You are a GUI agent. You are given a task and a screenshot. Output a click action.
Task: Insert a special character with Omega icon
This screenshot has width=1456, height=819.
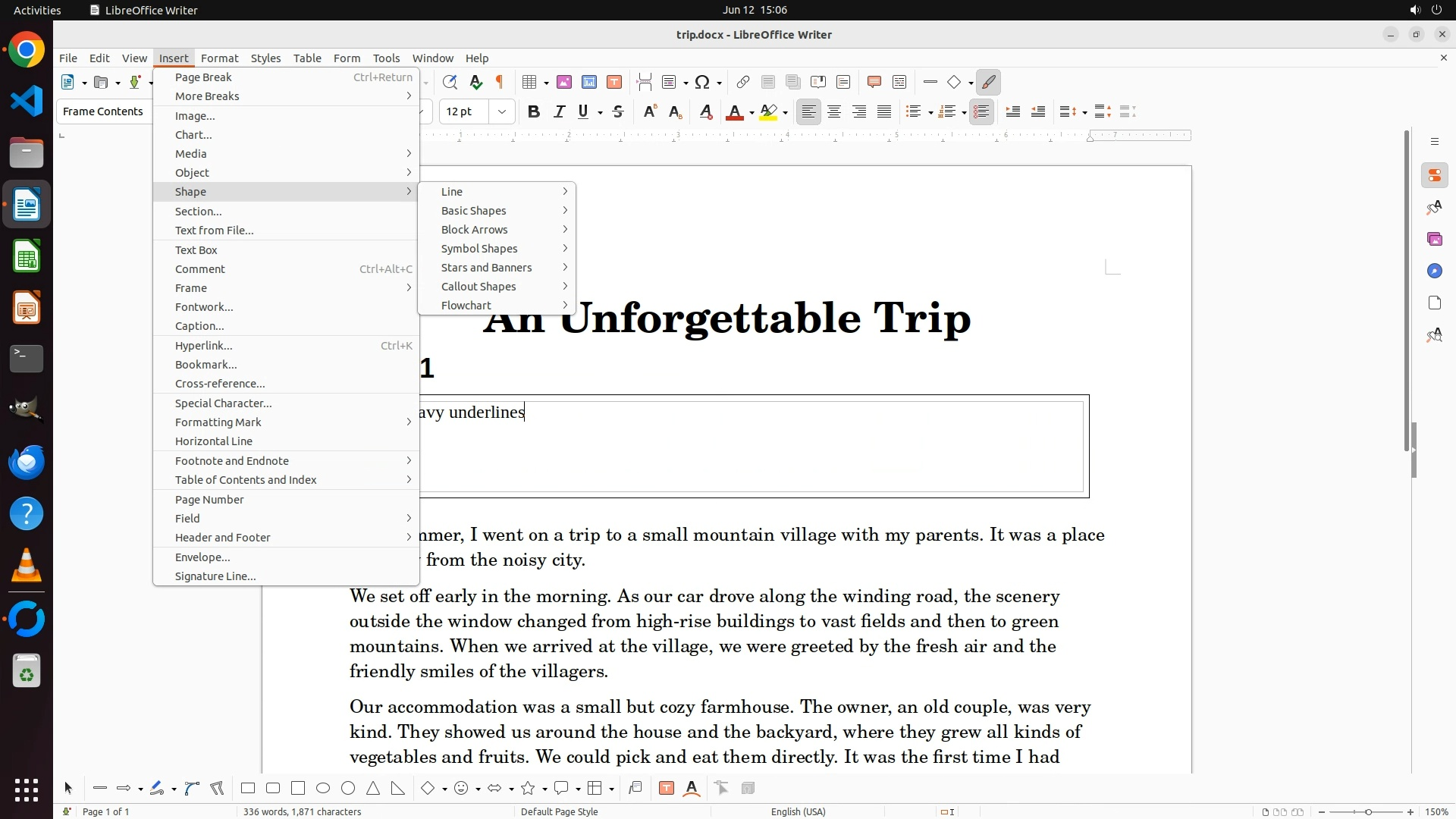pyautogui.click(x=702, y=82)
